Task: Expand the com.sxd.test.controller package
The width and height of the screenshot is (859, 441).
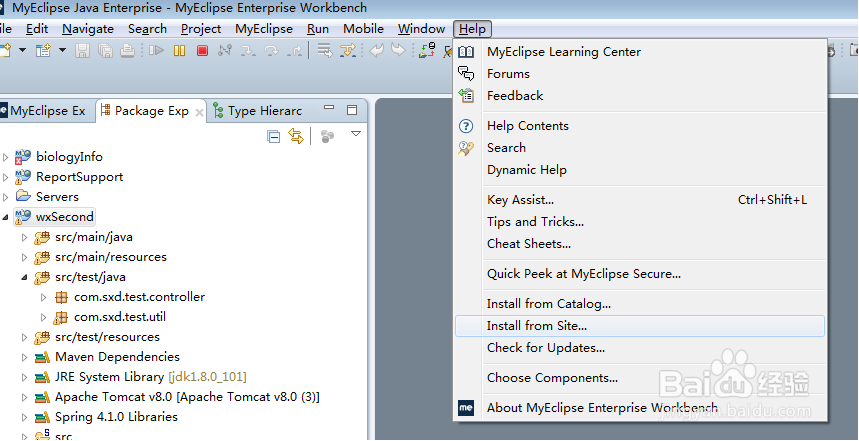Action: 44,297
